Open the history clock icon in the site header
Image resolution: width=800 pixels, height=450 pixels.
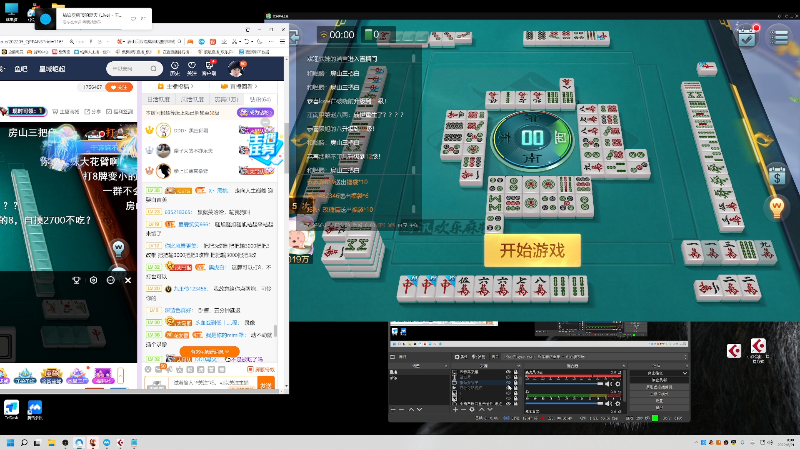(x=174, y=68)
